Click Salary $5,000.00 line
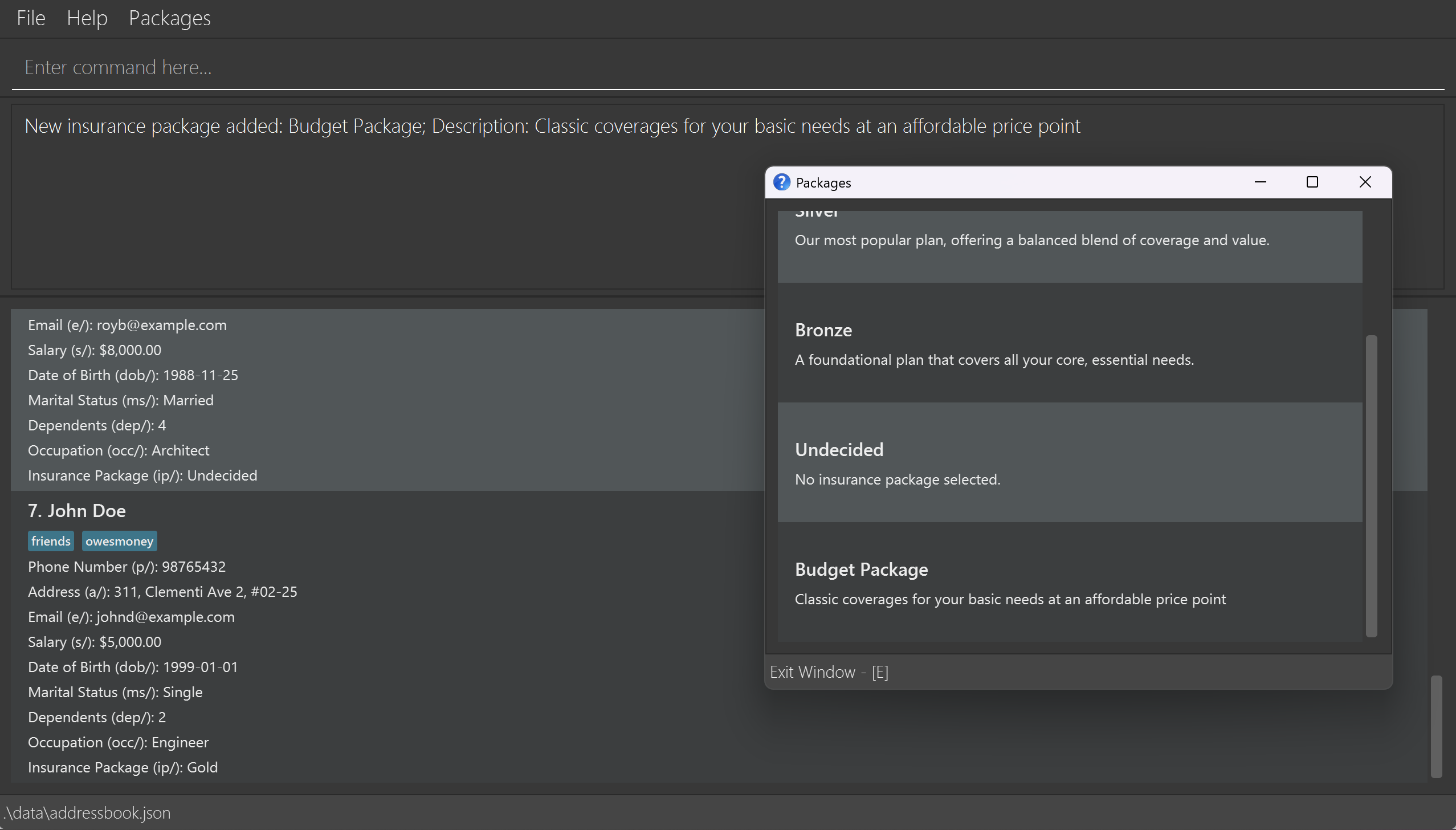Screen dimensions: 1456x830 click(95, 642)
